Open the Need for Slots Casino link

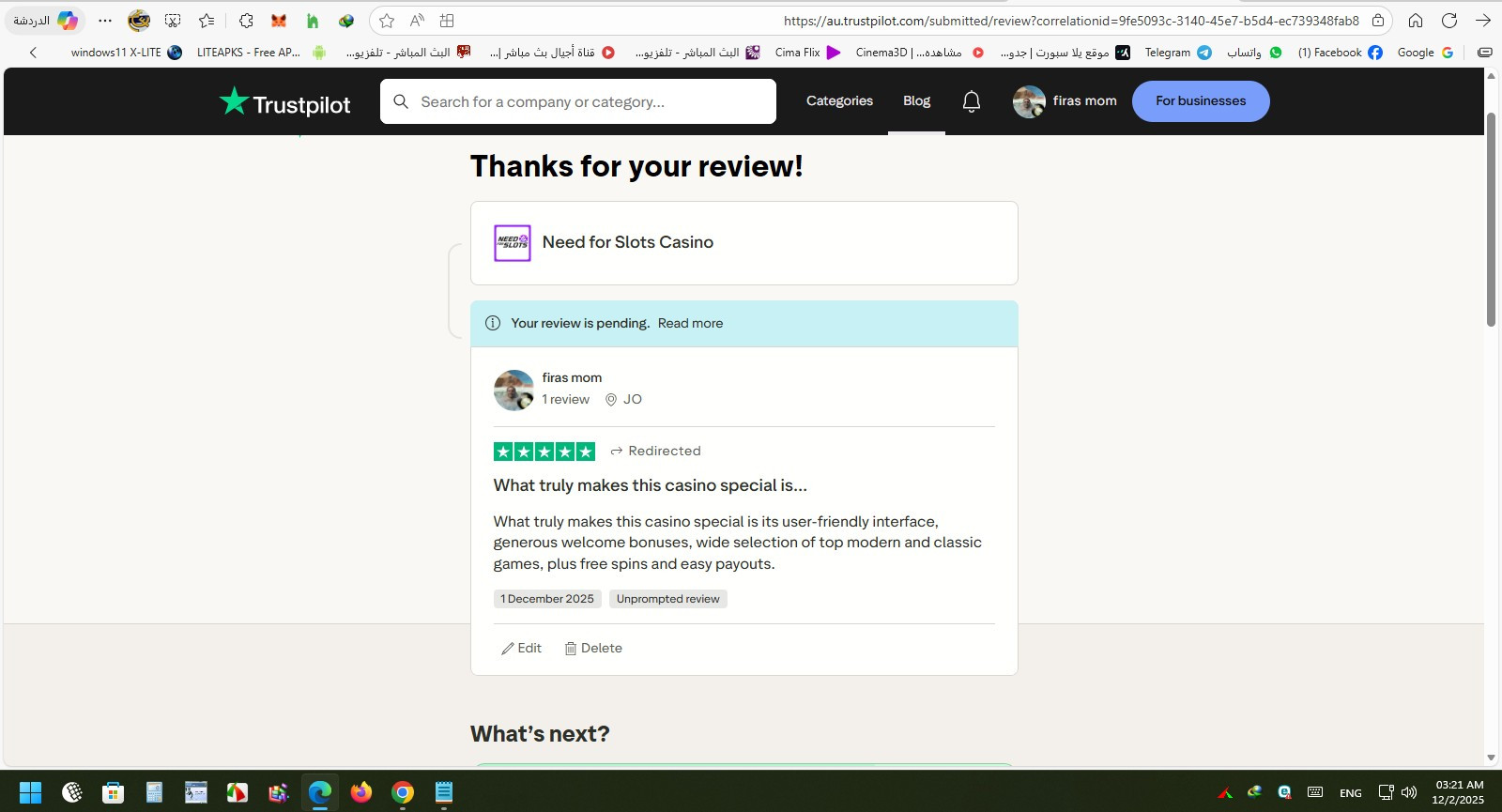628,242
